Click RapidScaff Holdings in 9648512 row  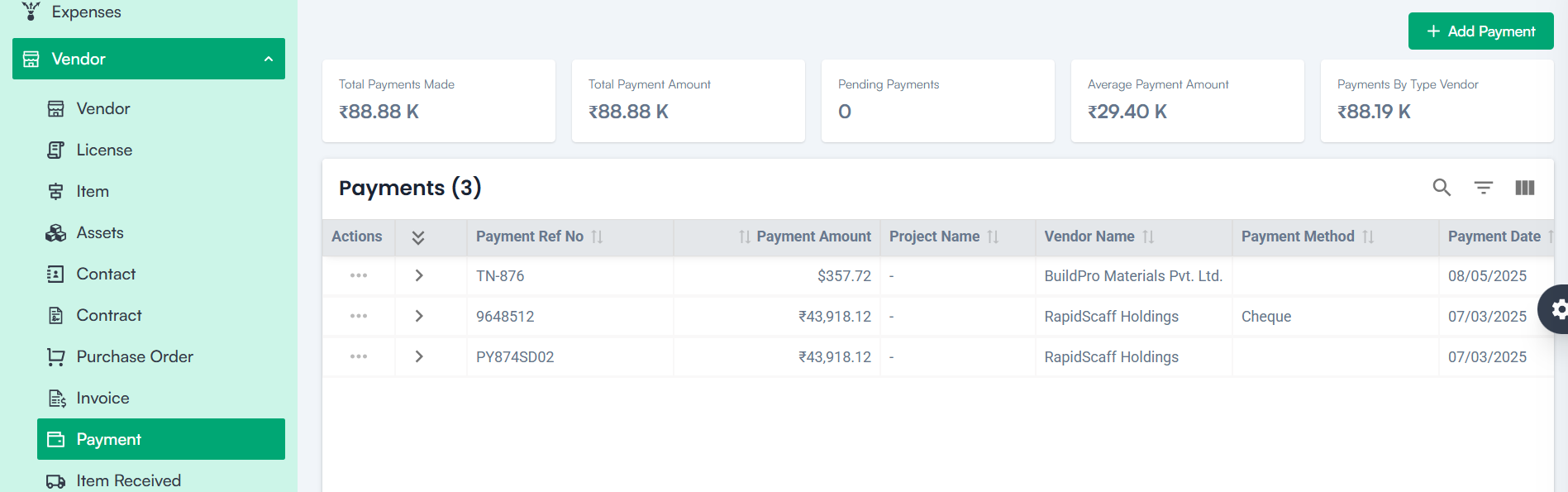1112,317
